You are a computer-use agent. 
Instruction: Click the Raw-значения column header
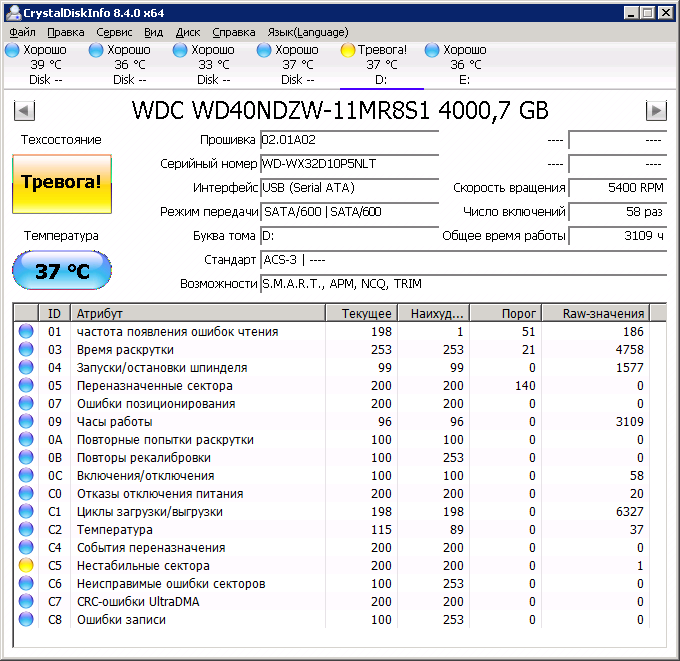coord(603,313)
